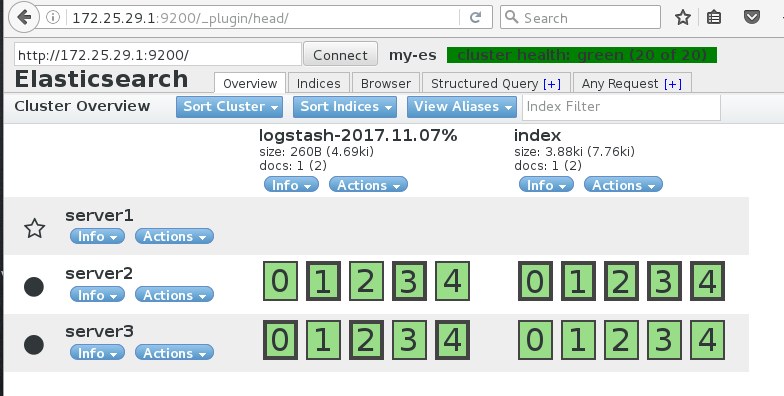Image resolution: width=784 pixels, height=396 pixels.
Task: Click the my-es cluster name
Action: 413,55
